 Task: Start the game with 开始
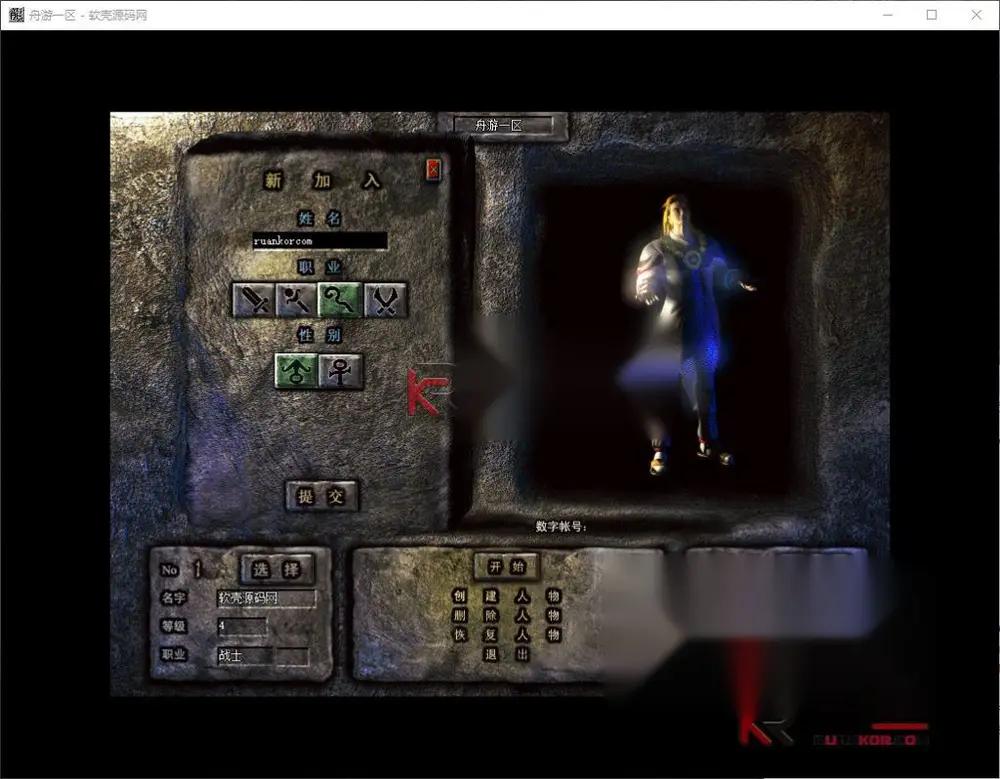pos(506,566)
